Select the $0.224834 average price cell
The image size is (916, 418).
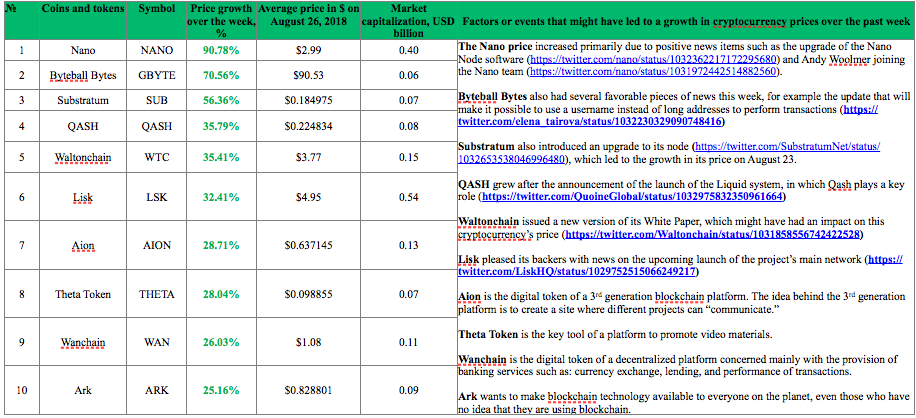point(308,126)
